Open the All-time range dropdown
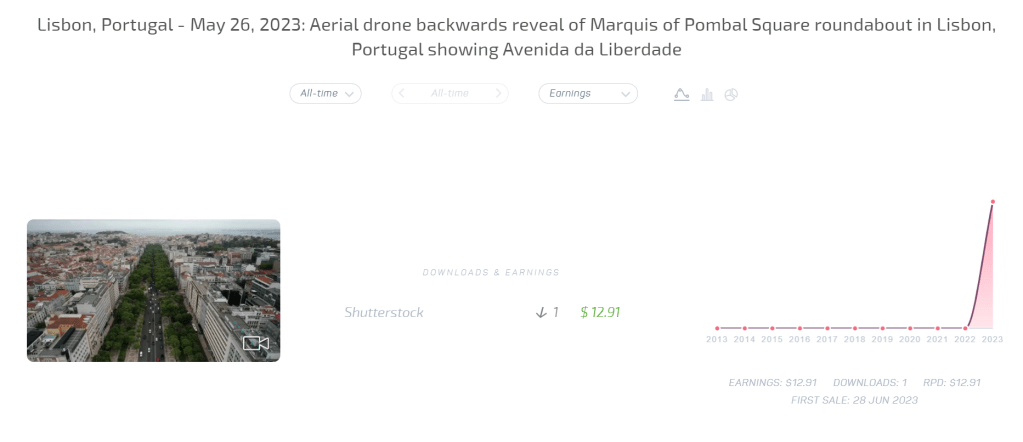 [x=325, y=93]
